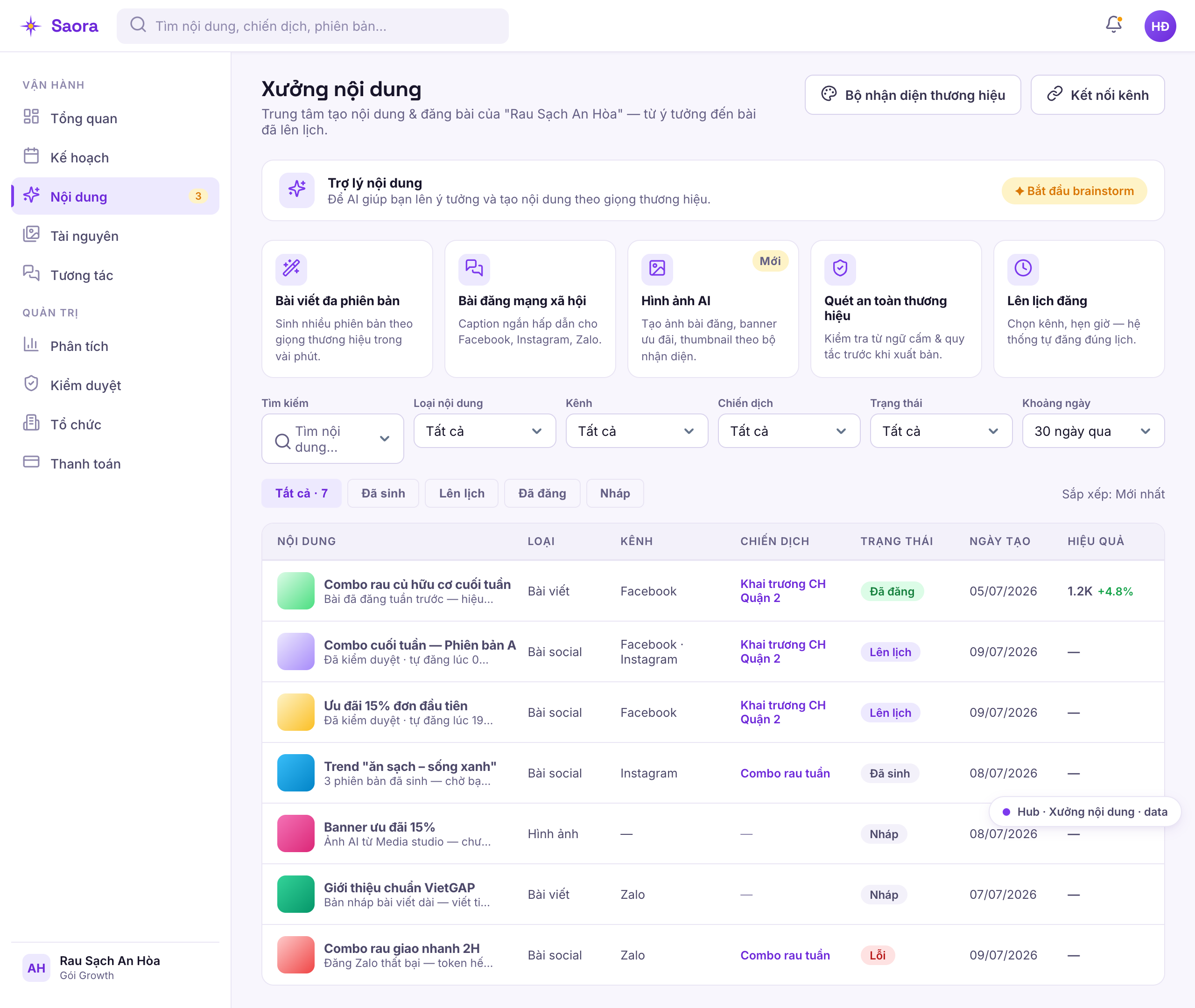Open the Hình ảnh AI image icon card

coord(657,269)
